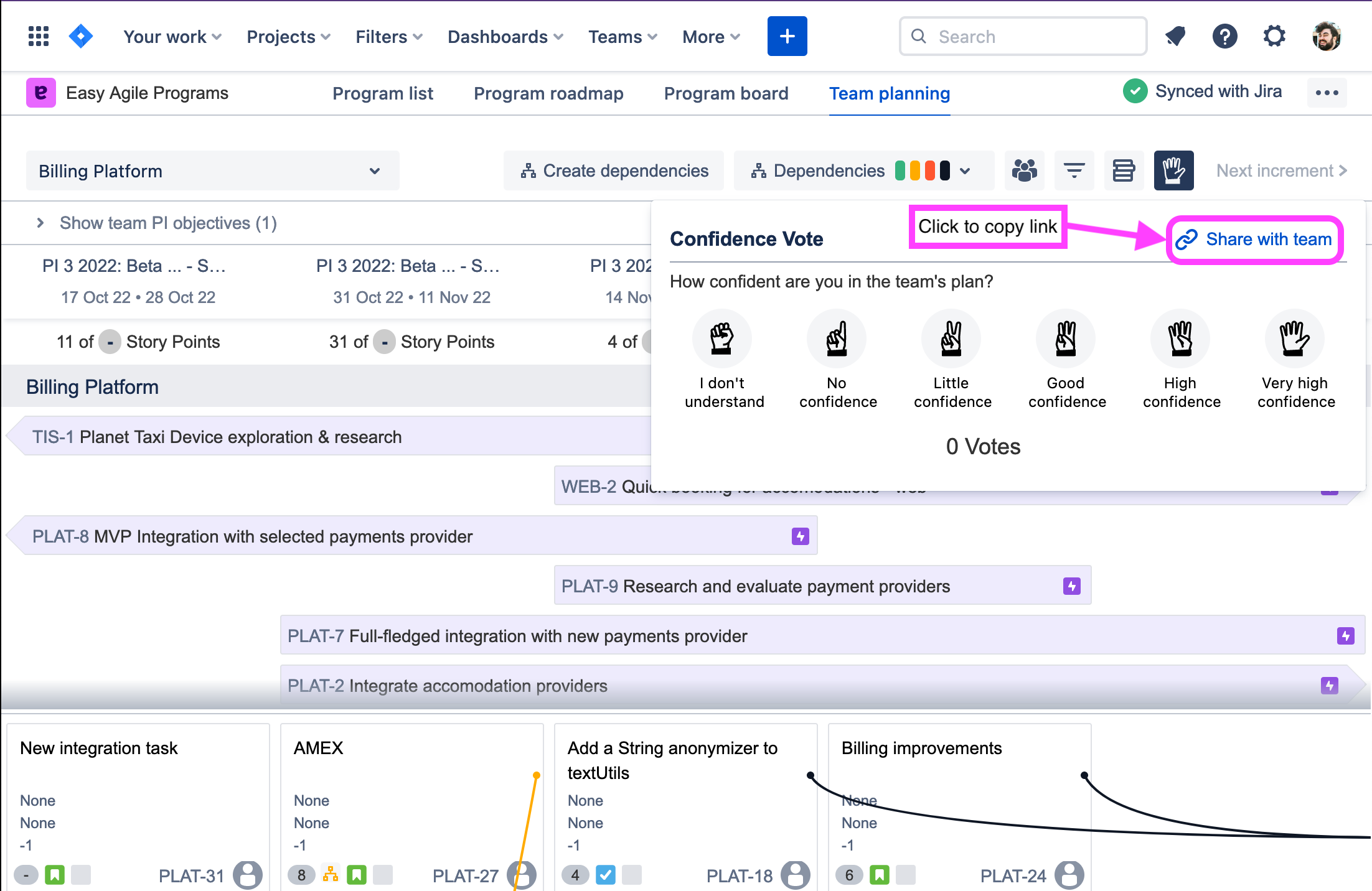Click the red dependency color swatch
This screenshot has height=891, width=1372.
(x=930, y=171)
